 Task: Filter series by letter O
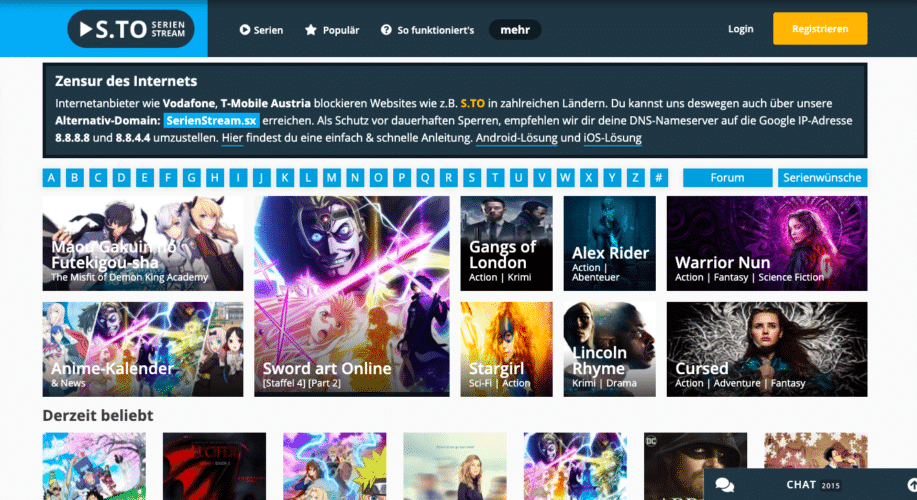point(379,178)
